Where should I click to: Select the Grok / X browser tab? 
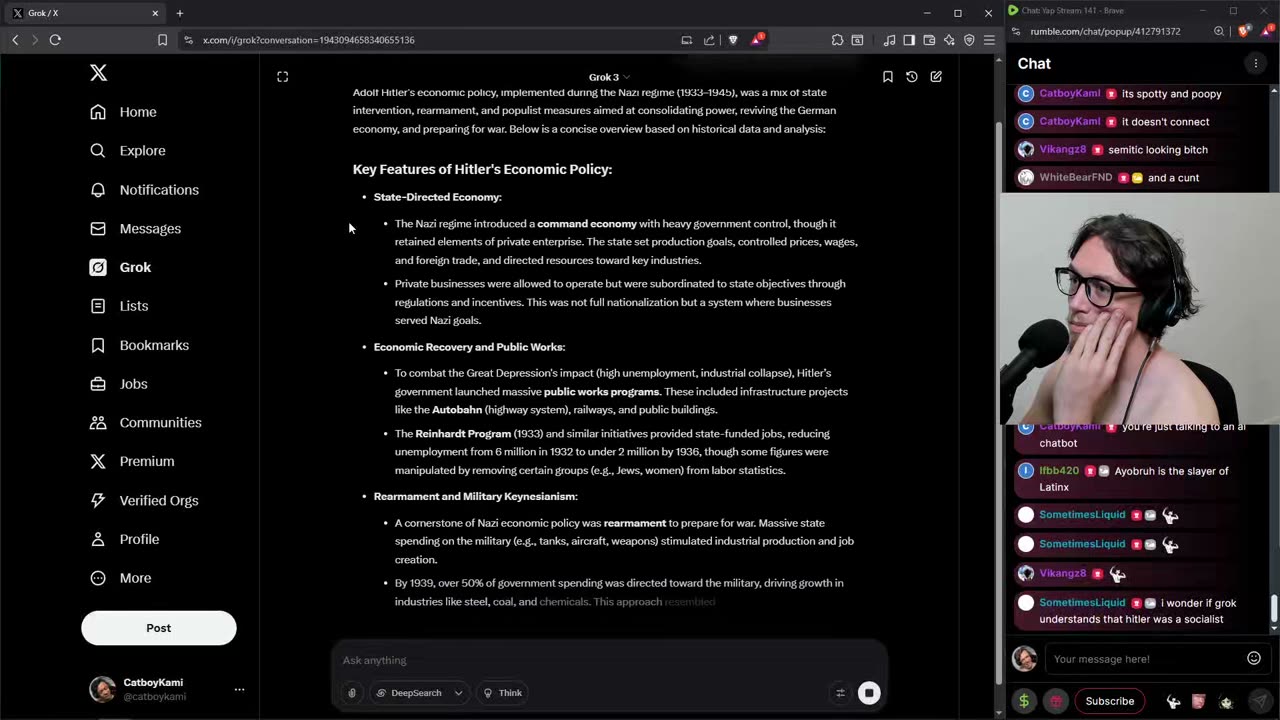point(86,13)
